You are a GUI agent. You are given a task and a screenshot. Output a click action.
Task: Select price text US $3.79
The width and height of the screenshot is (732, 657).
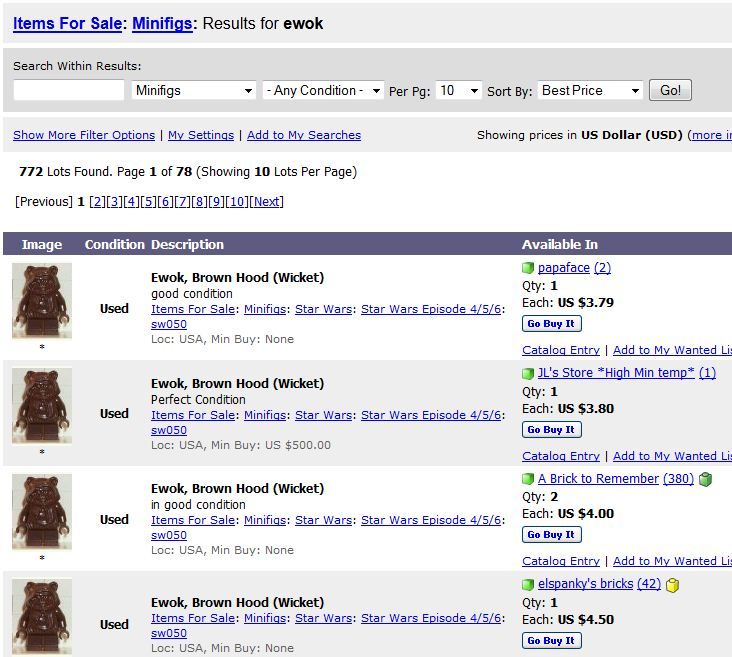pyautogui.click(x=585, y=303)
